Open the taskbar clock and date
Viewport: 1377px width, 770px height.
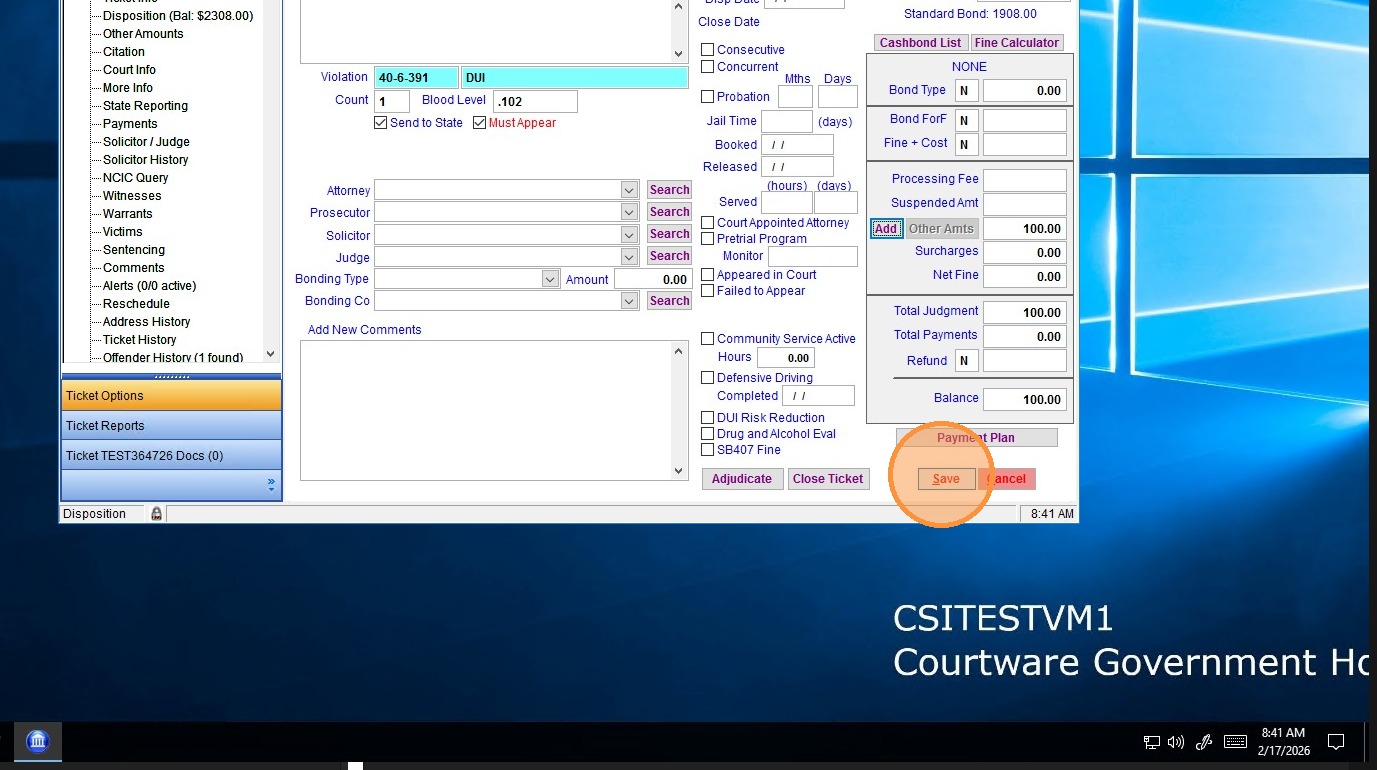pyautogui.click(x=1283, y=741)
